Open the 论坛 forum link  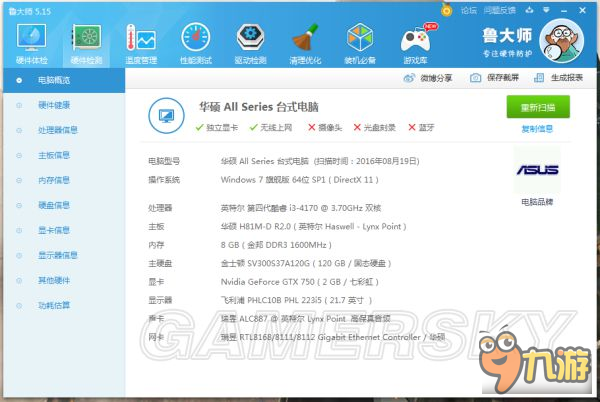(469, 10)
